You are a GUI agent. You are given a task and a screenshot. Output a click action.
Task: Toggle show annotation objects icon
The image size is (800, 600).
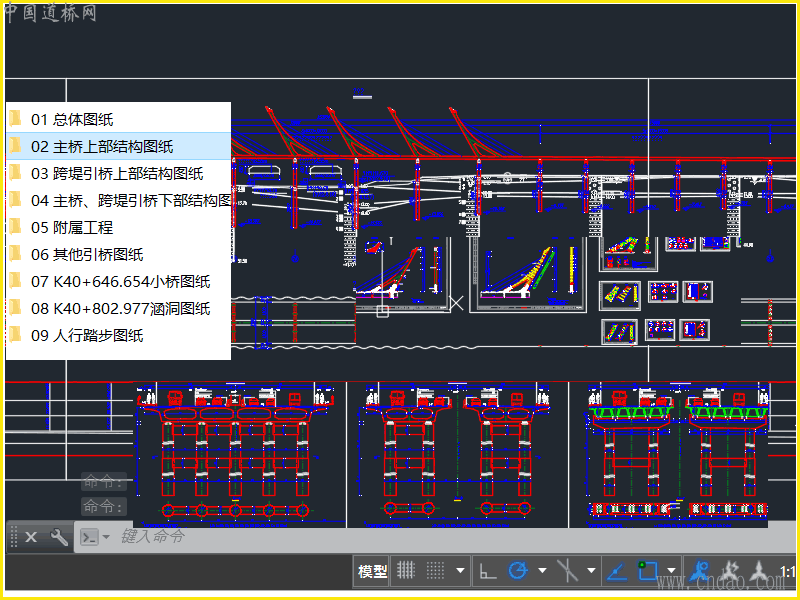(x=699, y=570)
